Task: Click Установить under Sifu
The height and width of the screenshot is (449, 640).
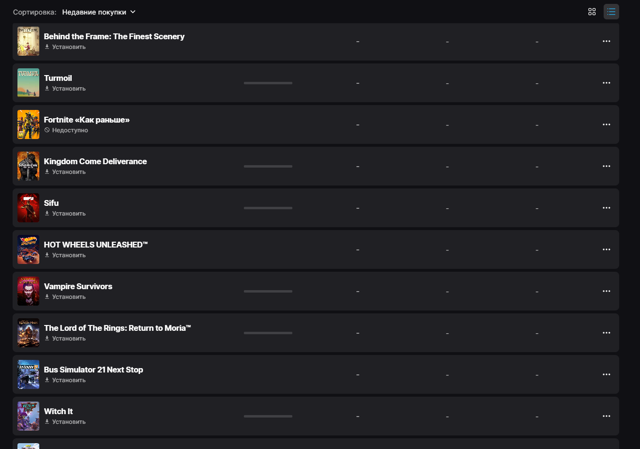Action: tap(65, 213)
